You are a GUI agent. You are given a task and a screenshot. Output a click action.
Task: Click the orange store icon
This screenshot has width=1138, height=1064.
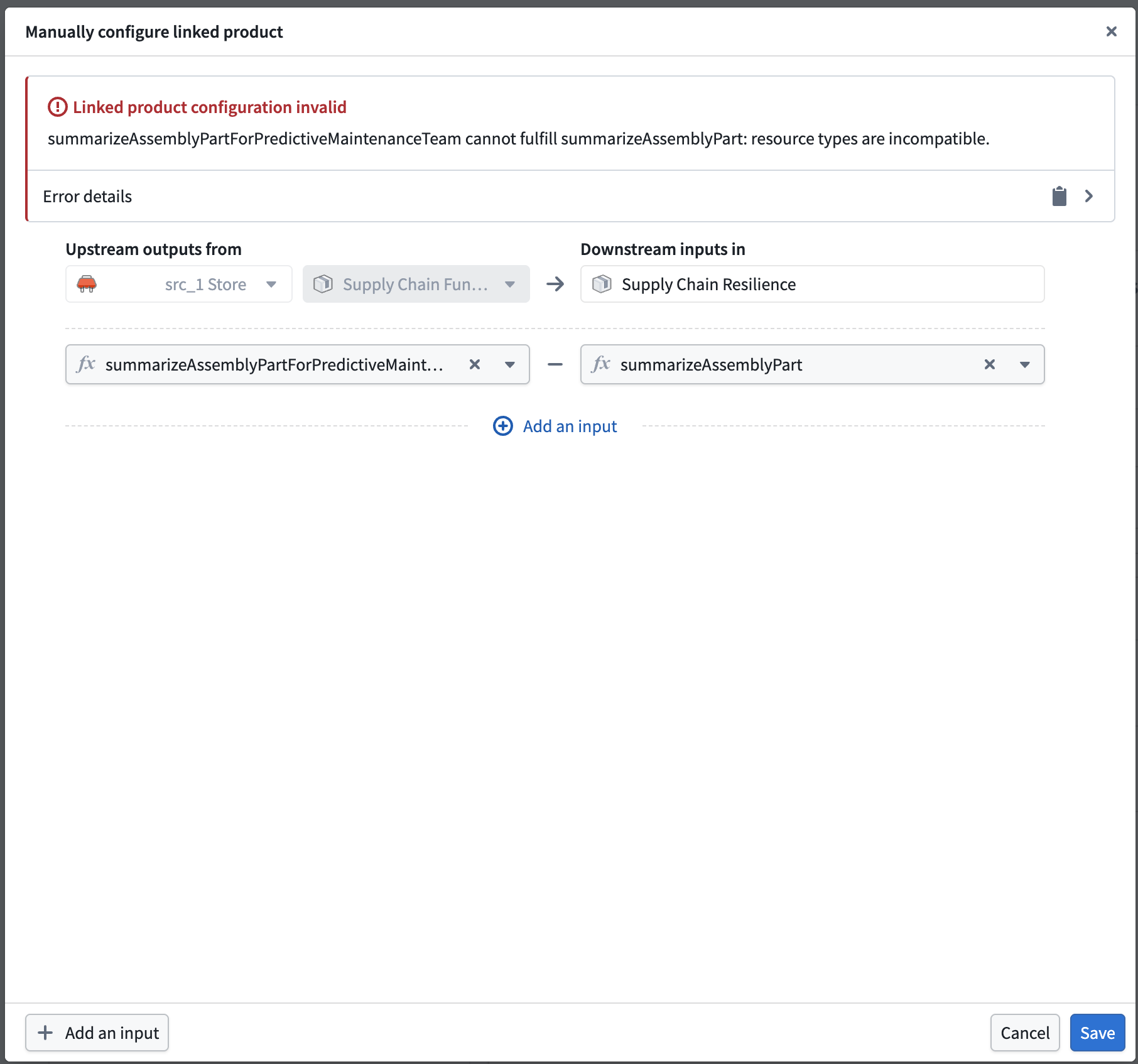pos(87,284)
